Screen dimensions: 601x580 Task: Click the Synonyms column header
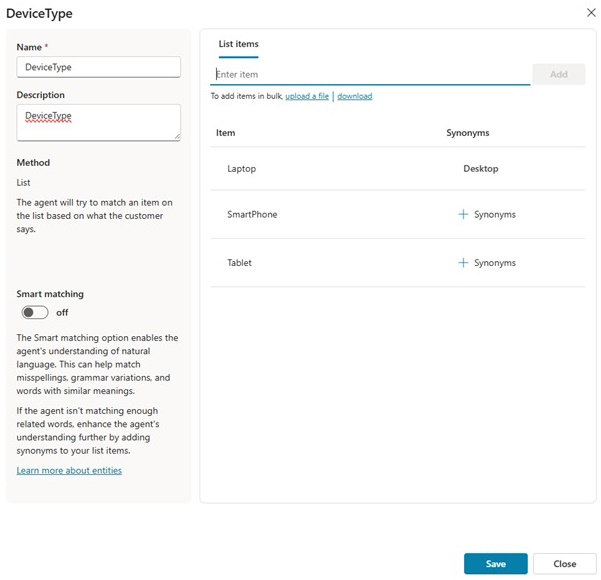pos(467,132)
